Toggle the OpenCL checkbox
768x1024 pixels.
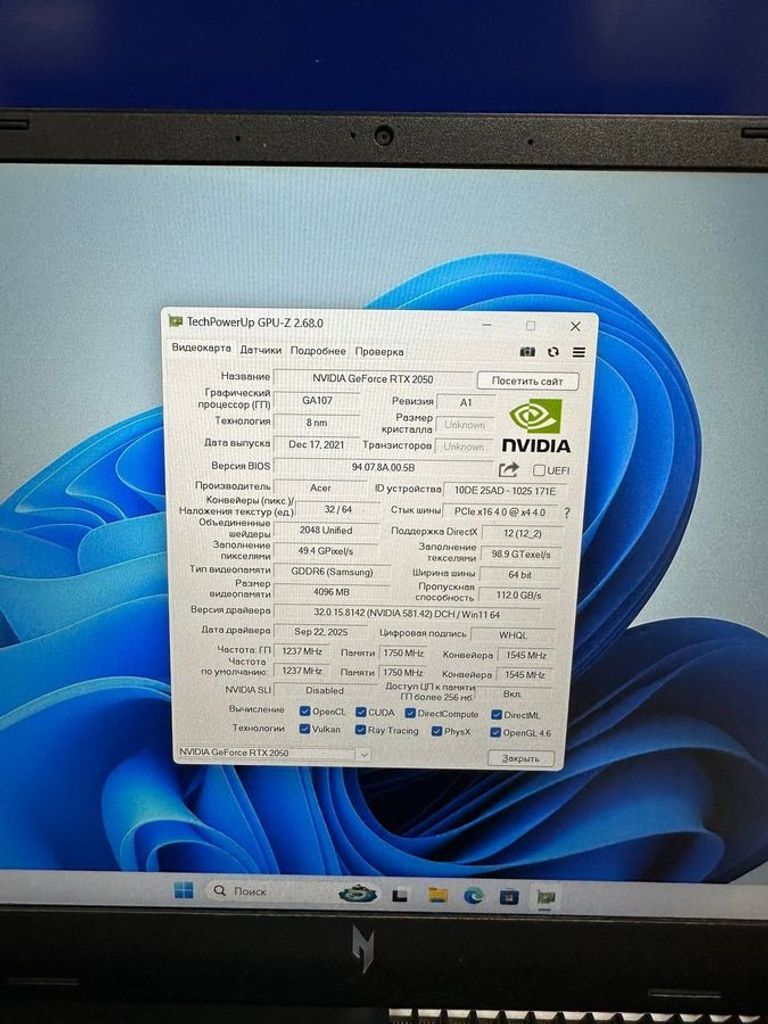tap(304, 711)
